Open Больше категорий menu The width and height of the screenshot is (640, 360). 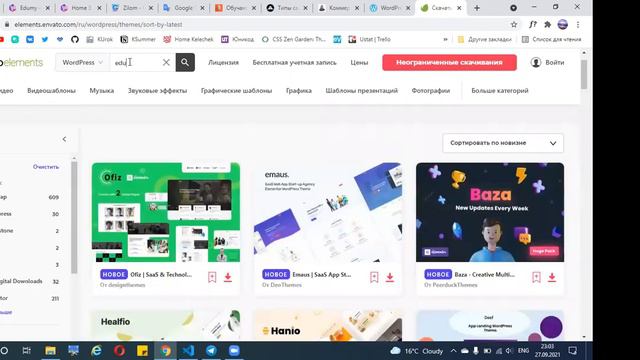point(500,91)
